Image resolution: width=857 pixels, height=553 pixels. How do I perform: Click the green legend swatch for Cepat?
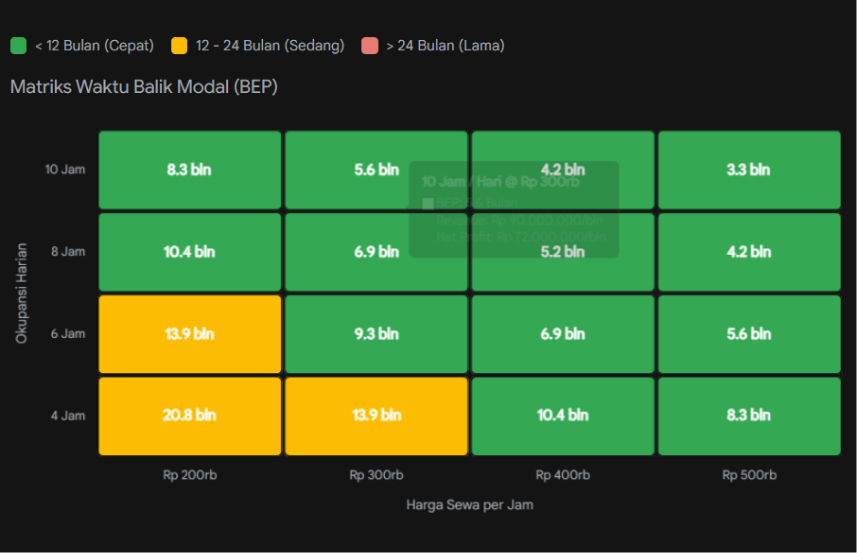18,45
